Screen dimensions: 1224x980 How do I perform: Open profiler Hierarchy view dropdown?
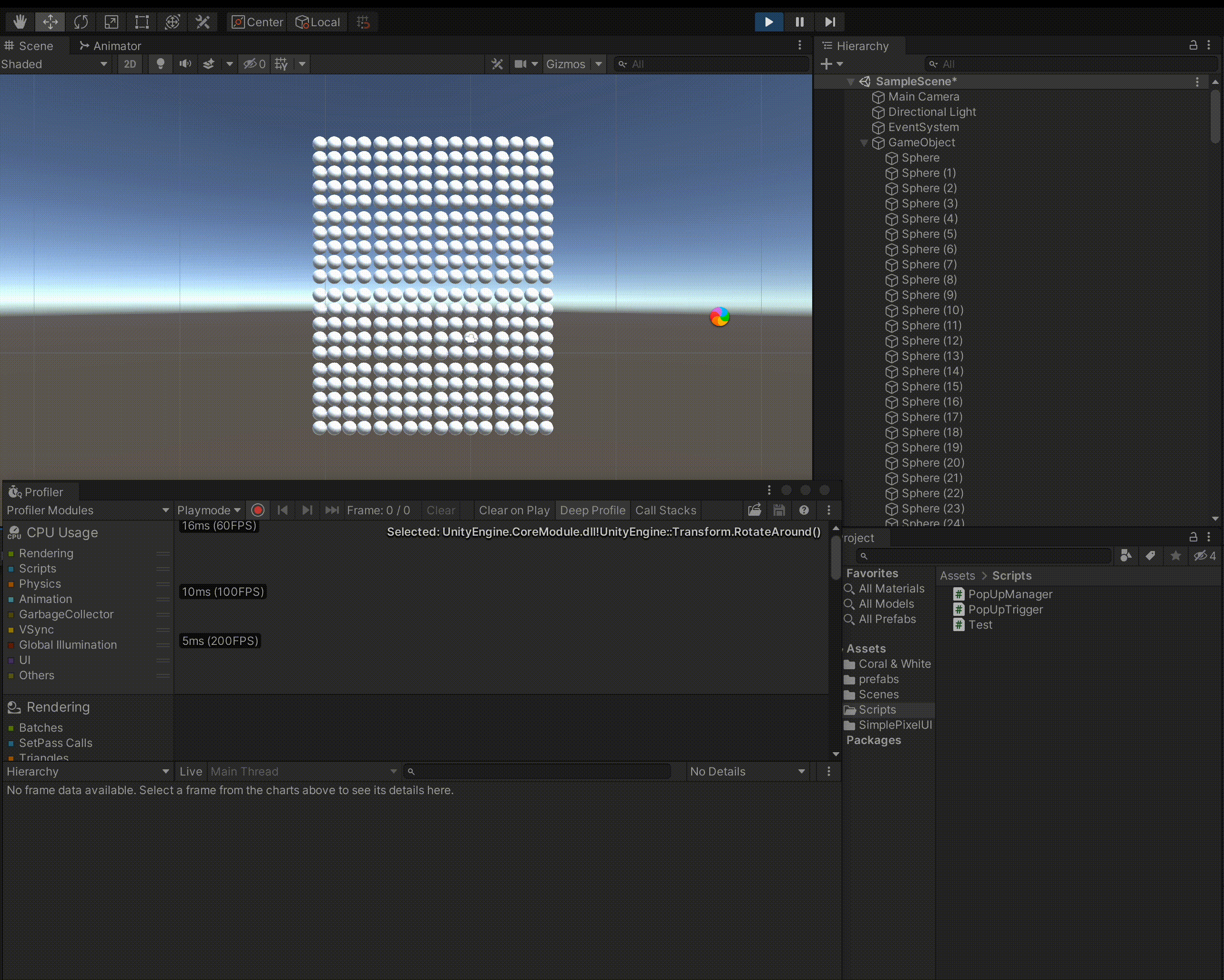click(x=87, y=772)
